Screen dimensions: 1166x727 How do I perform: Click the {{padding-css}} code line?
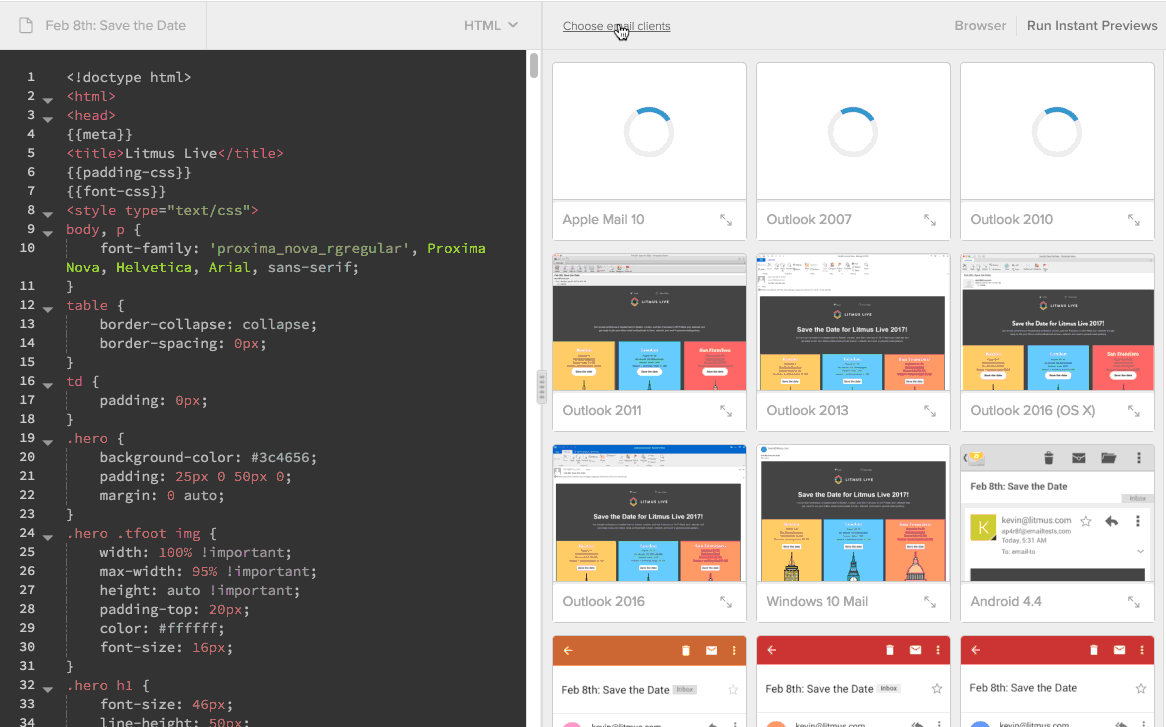[129, 172]
